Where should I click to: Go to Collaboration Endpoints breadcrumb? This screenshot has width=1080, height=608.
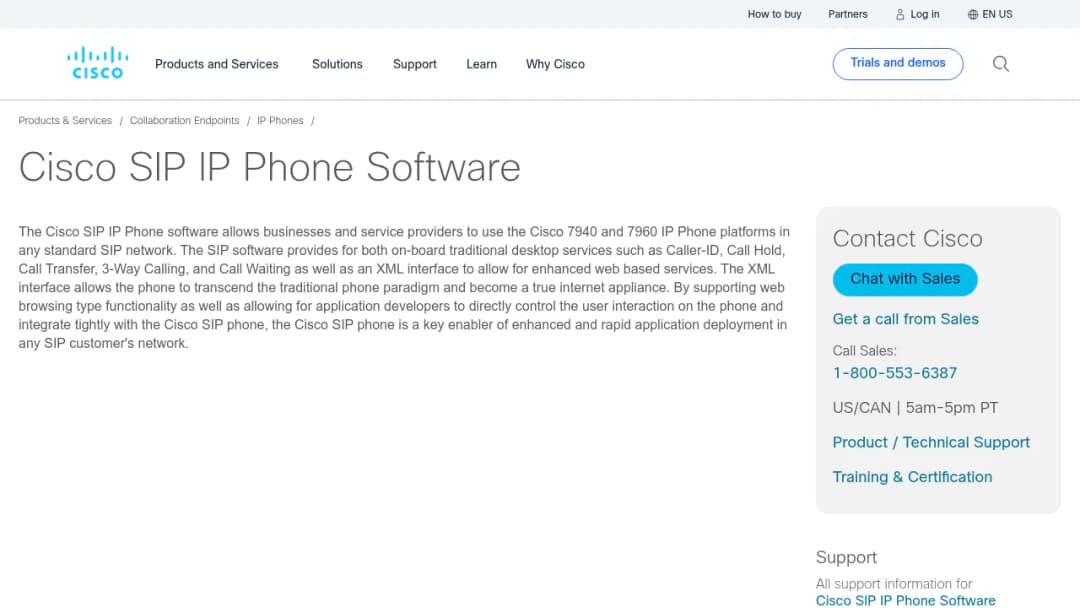(x=185, y=120)
